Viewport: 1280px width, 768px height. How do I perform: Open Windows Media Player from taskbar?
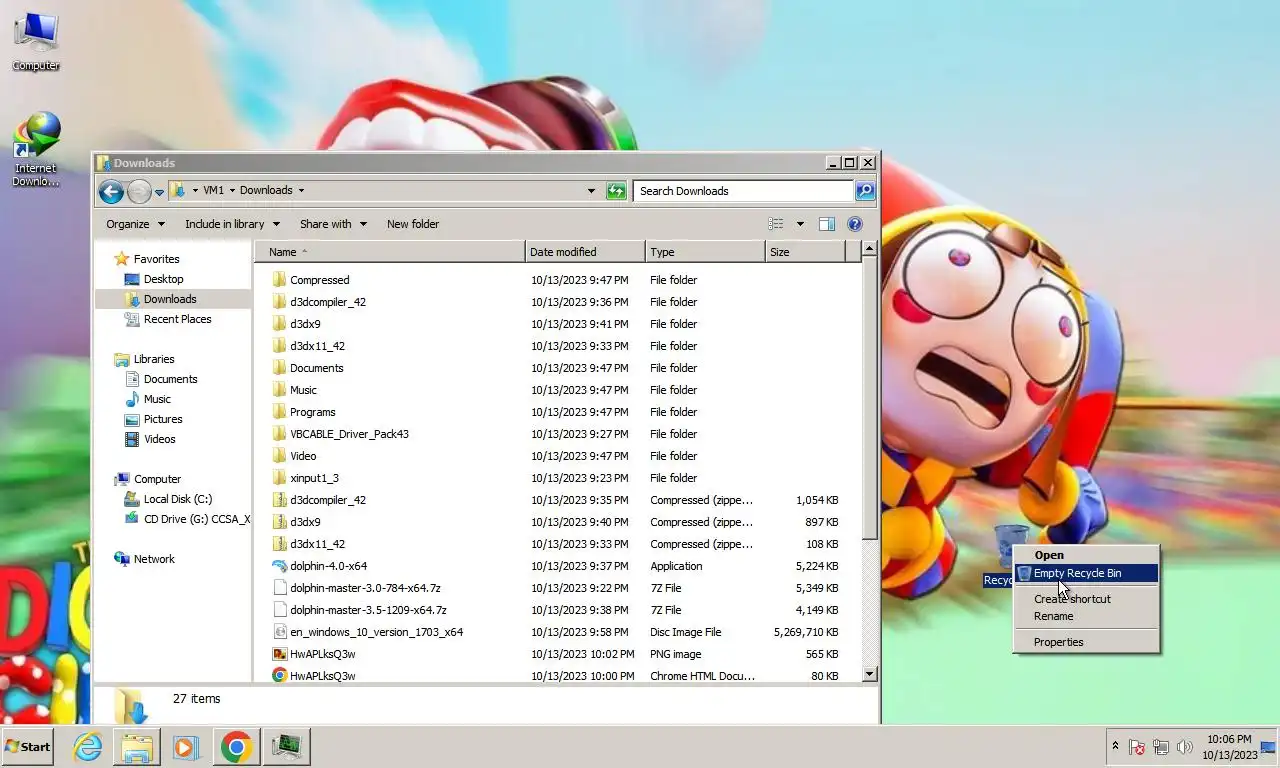click(x=186, y=747)
